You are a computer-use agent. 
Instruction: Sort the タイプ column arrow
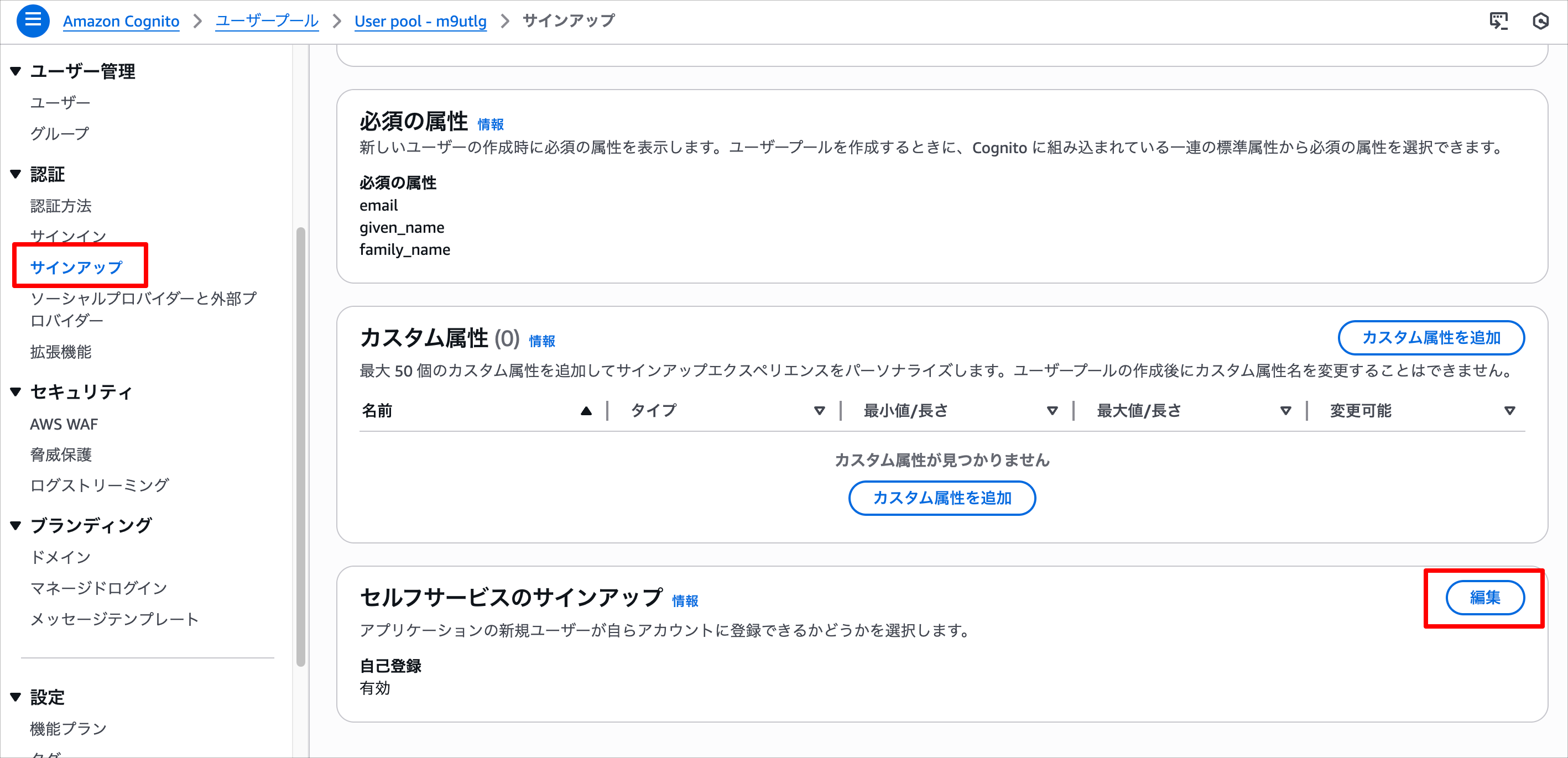819,411
